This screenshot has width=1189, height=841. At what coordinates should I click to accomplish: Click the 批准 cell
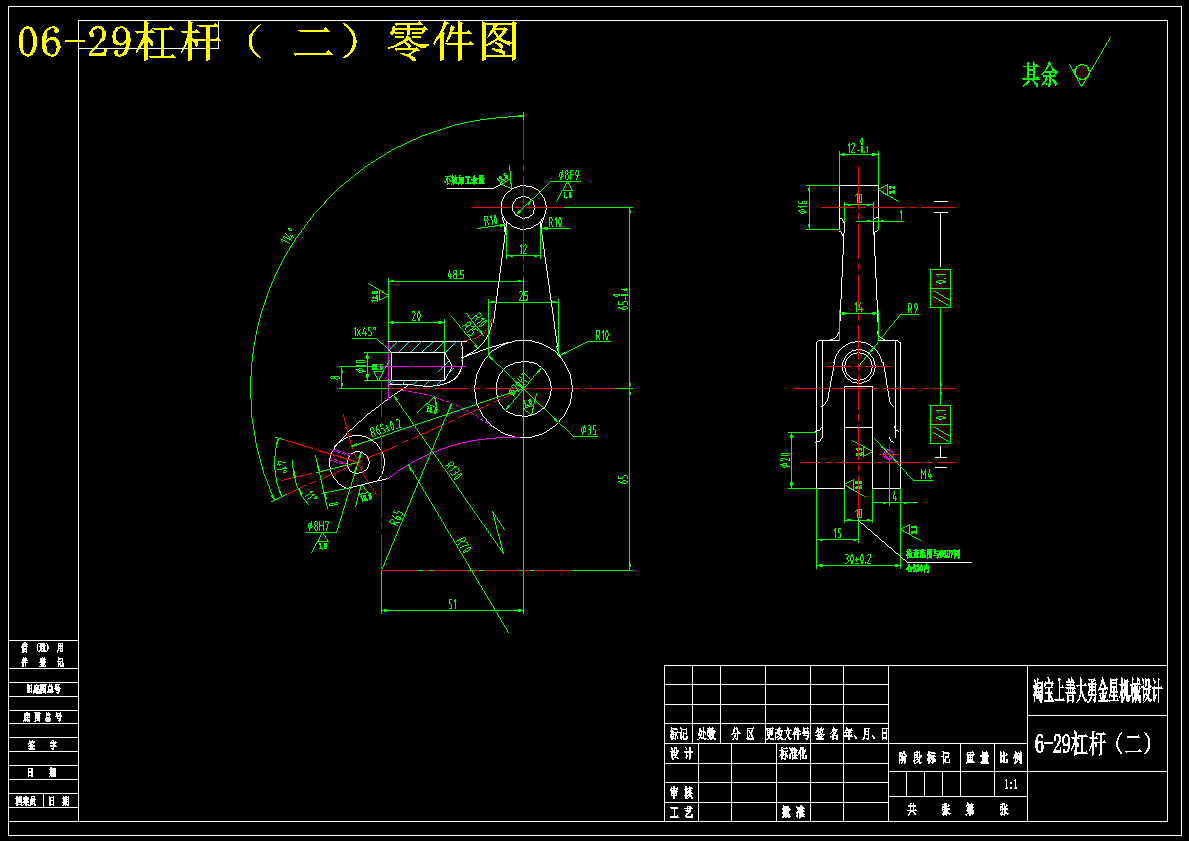(793, 812)
